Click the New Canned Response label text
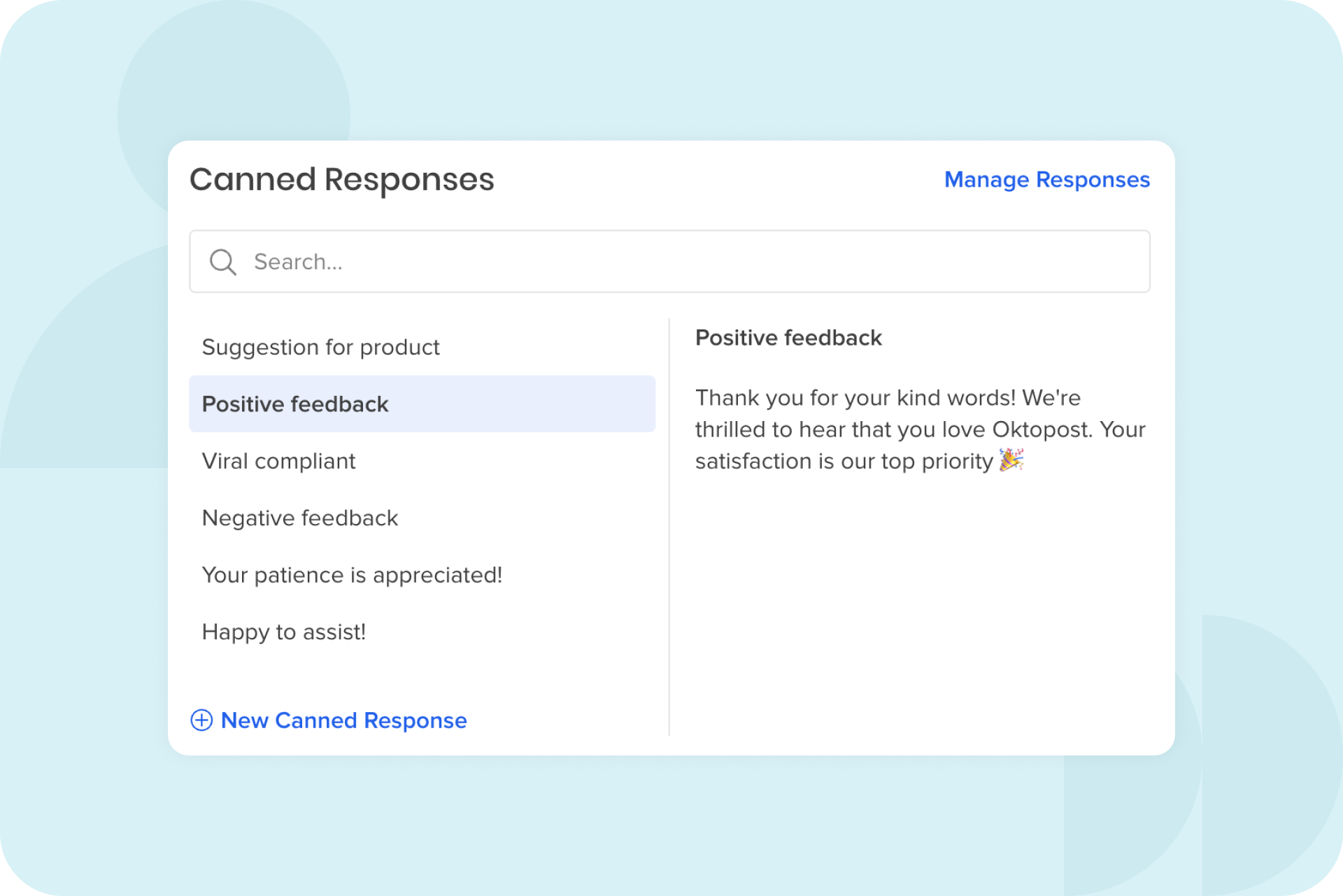This screenshot has height=896, width=1343. pos(343,720)
